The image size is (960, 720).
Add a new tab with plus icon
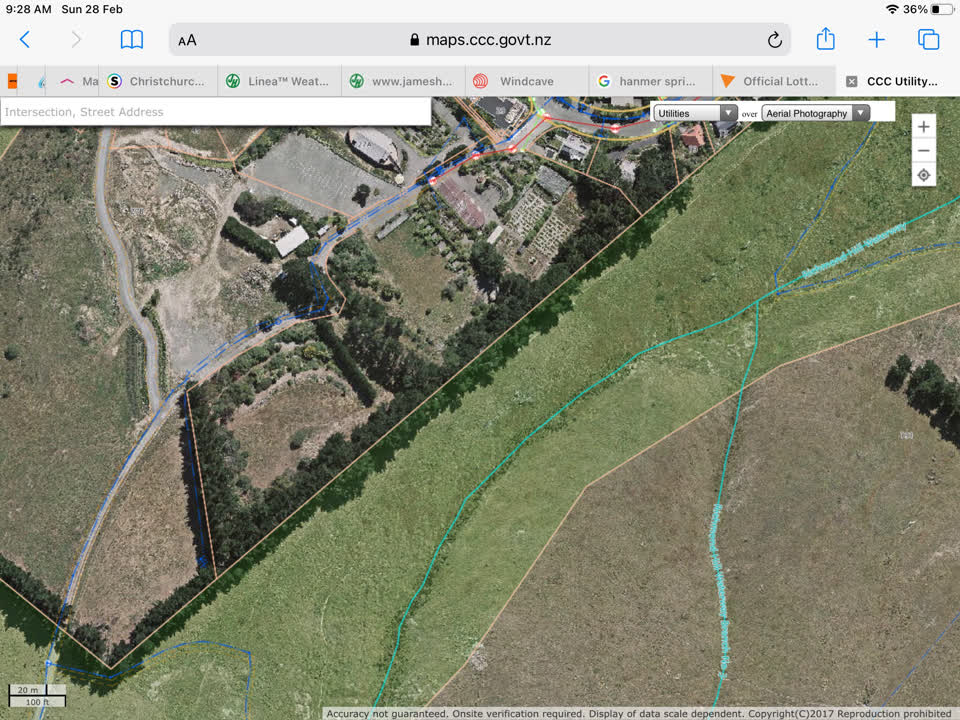tap(877, 40)
